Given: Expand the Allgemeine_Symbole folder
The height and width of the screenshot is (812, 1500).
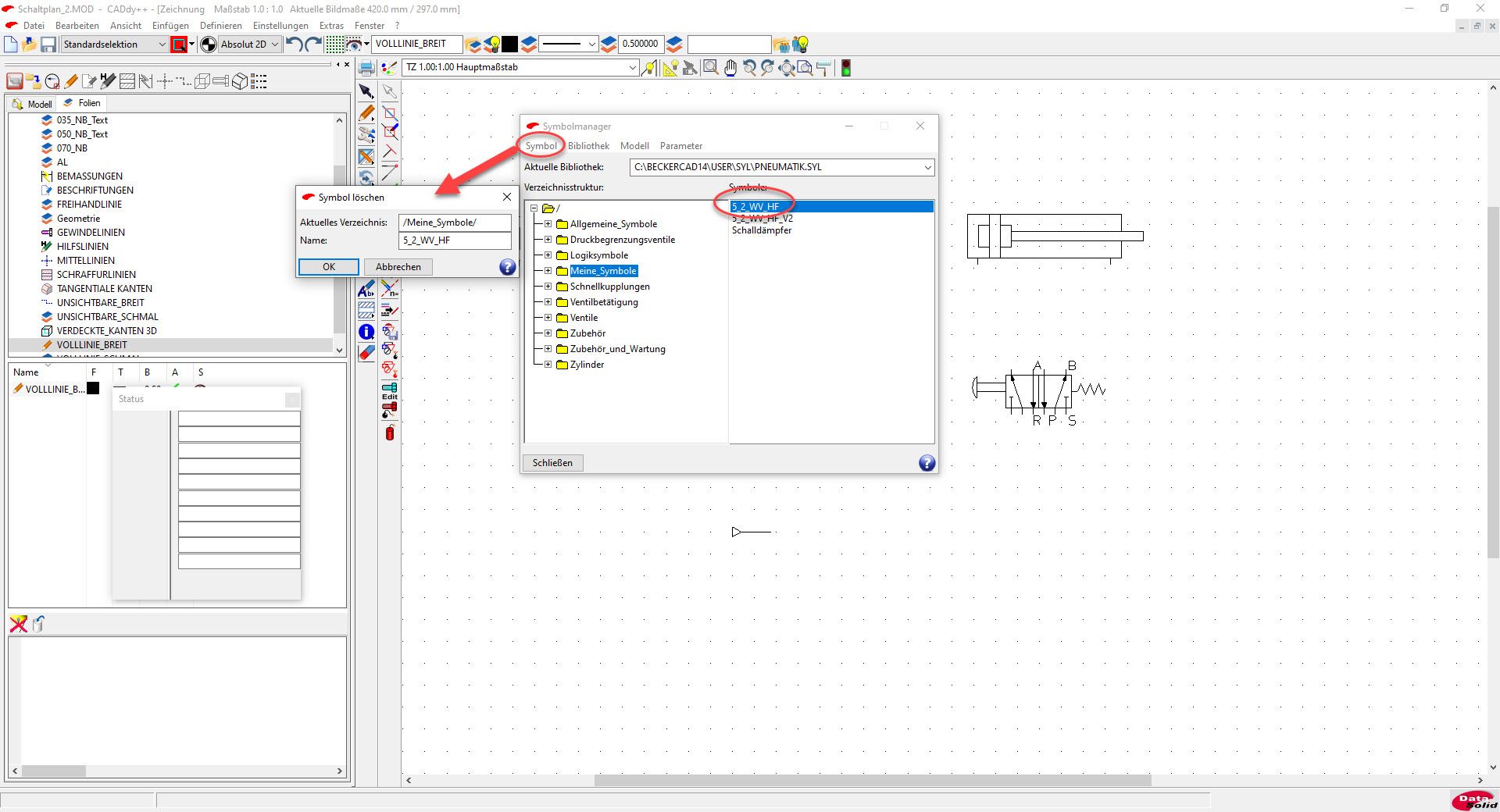Looking at the screenshot, I should 548,224.
